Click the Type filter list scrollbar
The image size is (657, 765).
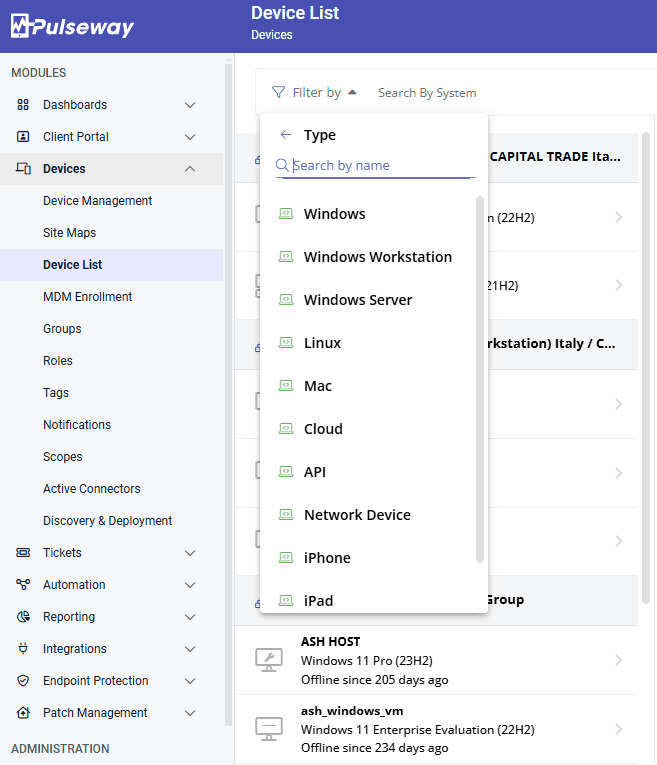click(479, 379)
